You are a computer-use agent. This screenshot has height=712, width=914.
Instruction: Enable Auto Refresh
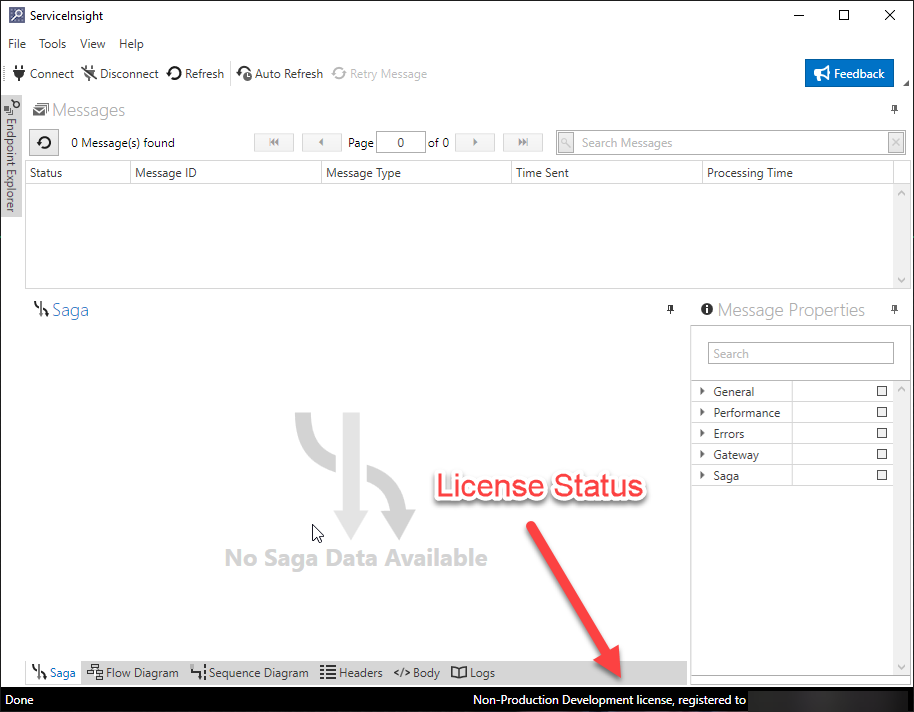280,73
